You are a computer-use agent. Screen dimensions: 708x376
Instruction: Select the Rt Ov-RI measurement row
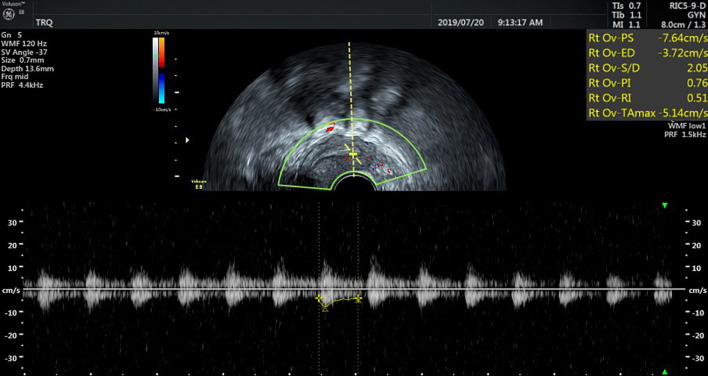[647, 98]
